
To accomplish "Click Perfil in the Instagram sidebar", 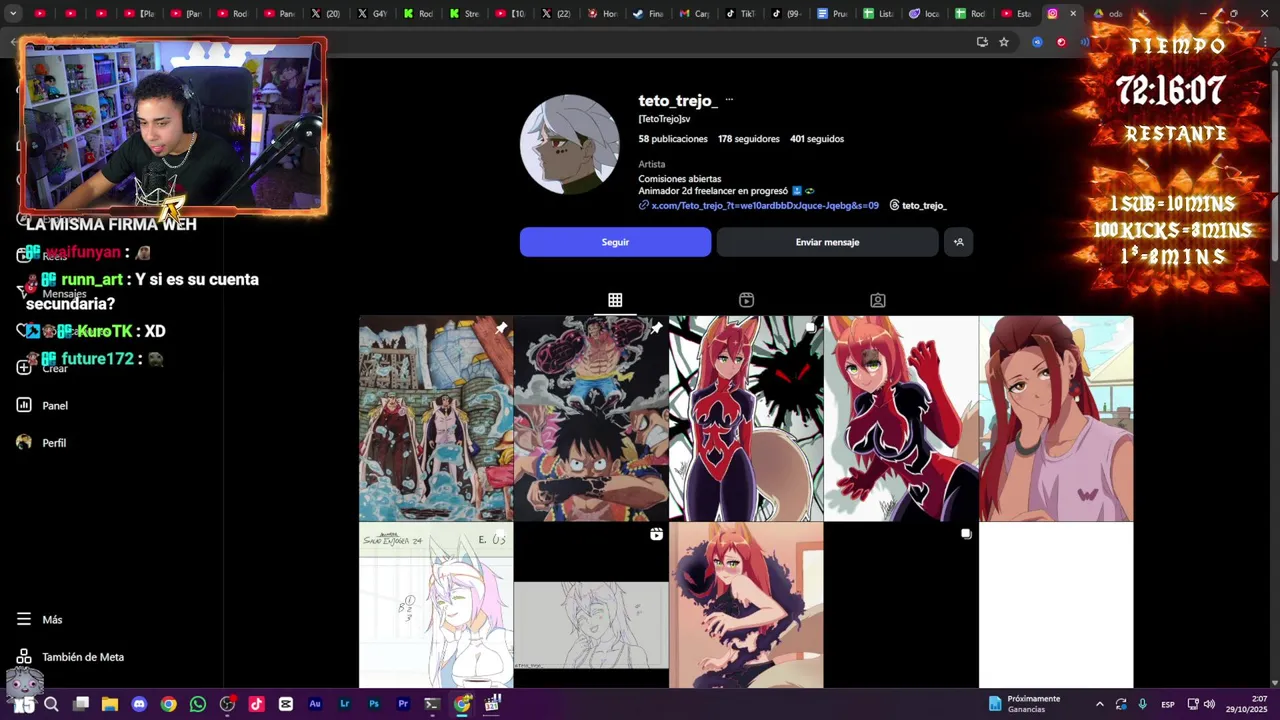I will coord(54,442).
